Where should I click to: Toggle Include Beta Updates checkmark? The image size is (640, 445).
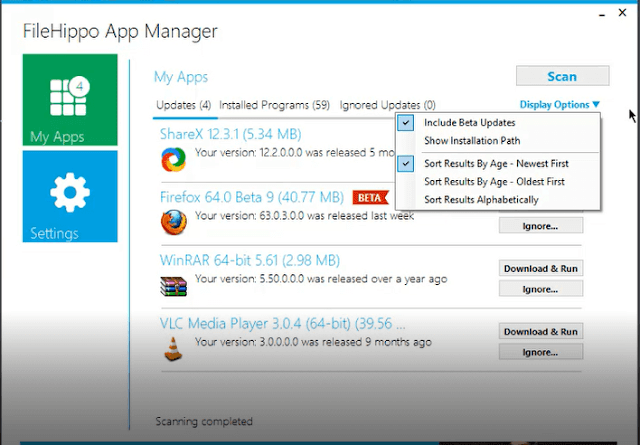(x=406, y=122)
